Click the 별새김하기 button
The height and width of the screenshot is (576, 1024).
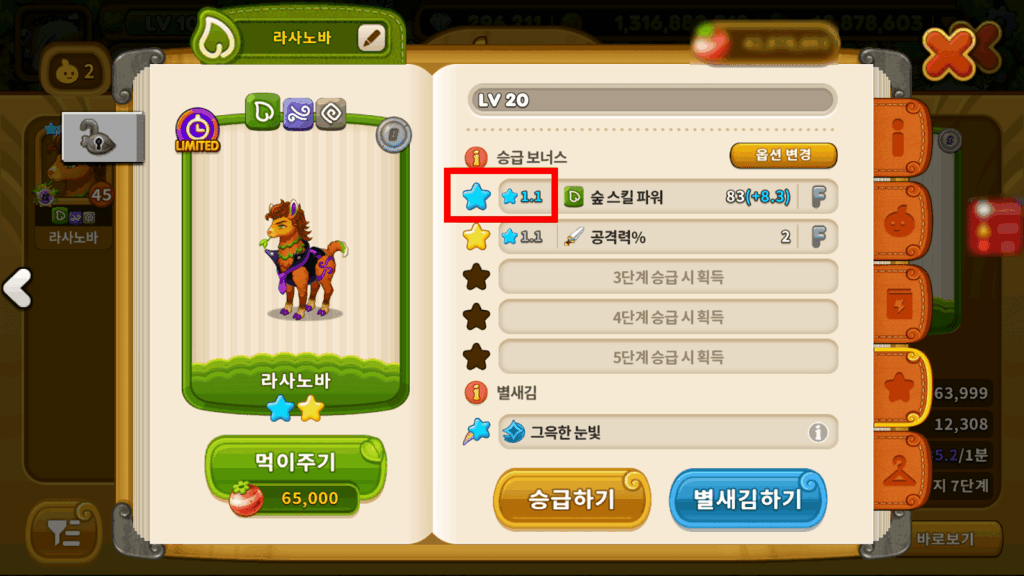[x=748, y=499]
